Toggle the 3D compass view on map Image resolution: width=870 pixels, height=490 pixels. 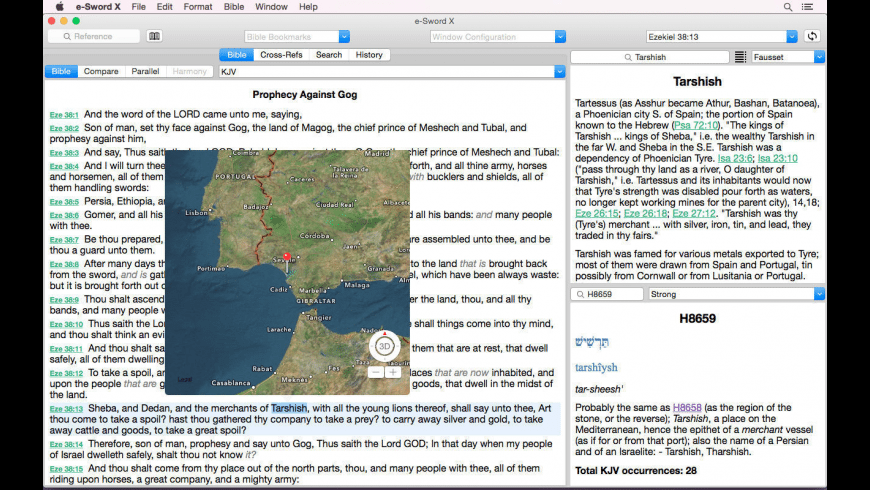[385, 345]
